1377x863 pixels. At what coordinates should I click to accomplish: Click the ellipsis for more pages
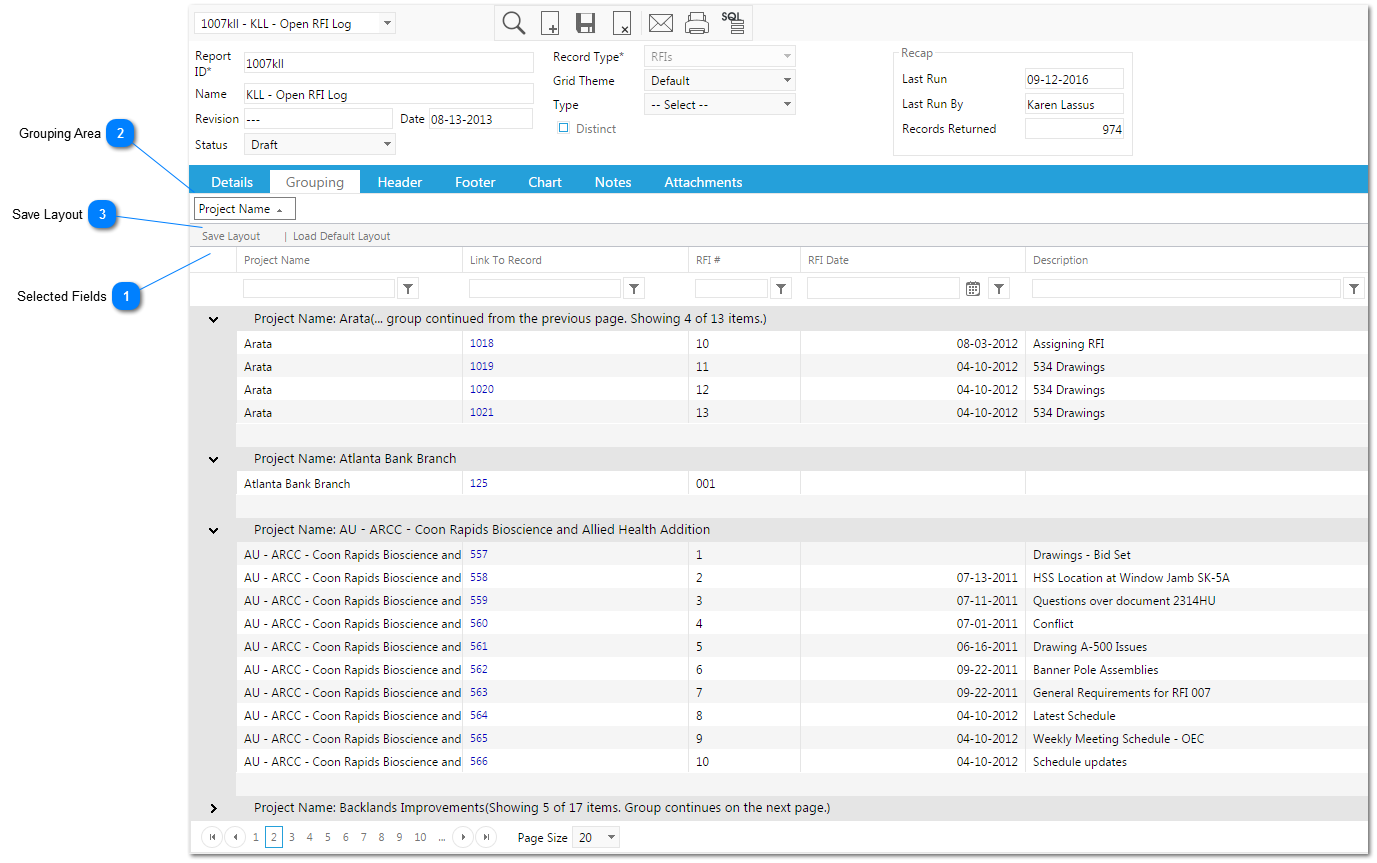(441, 837)
